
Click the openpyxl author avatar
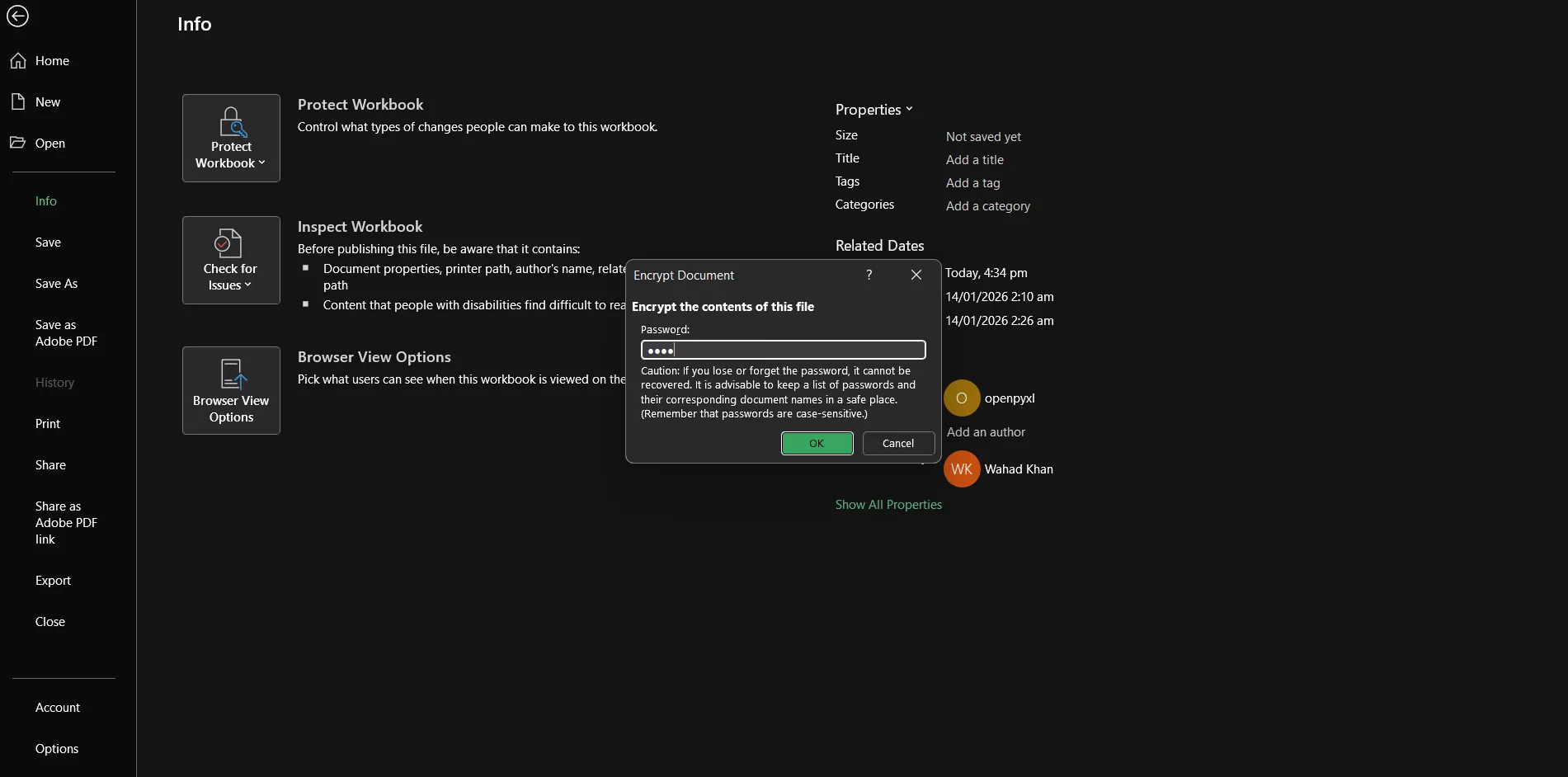[960, 398]
